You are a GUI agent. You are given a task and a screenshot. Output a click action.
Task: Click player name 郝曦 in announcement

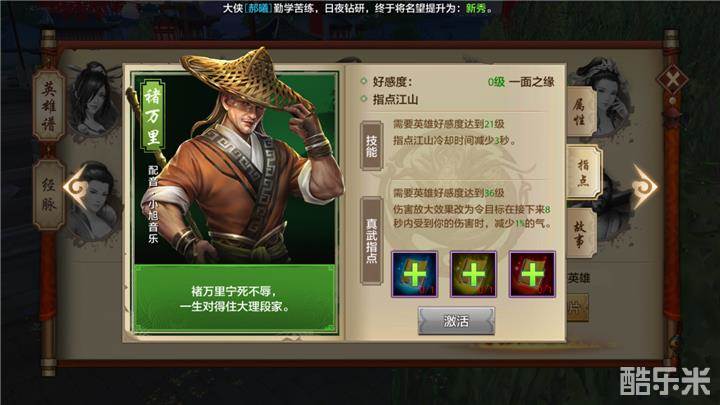point(258,8)
